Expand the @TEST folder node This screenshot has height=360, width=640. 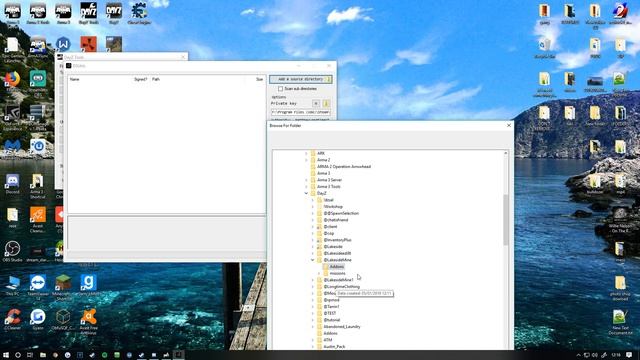pyautogui.click(x=313, y=313)
